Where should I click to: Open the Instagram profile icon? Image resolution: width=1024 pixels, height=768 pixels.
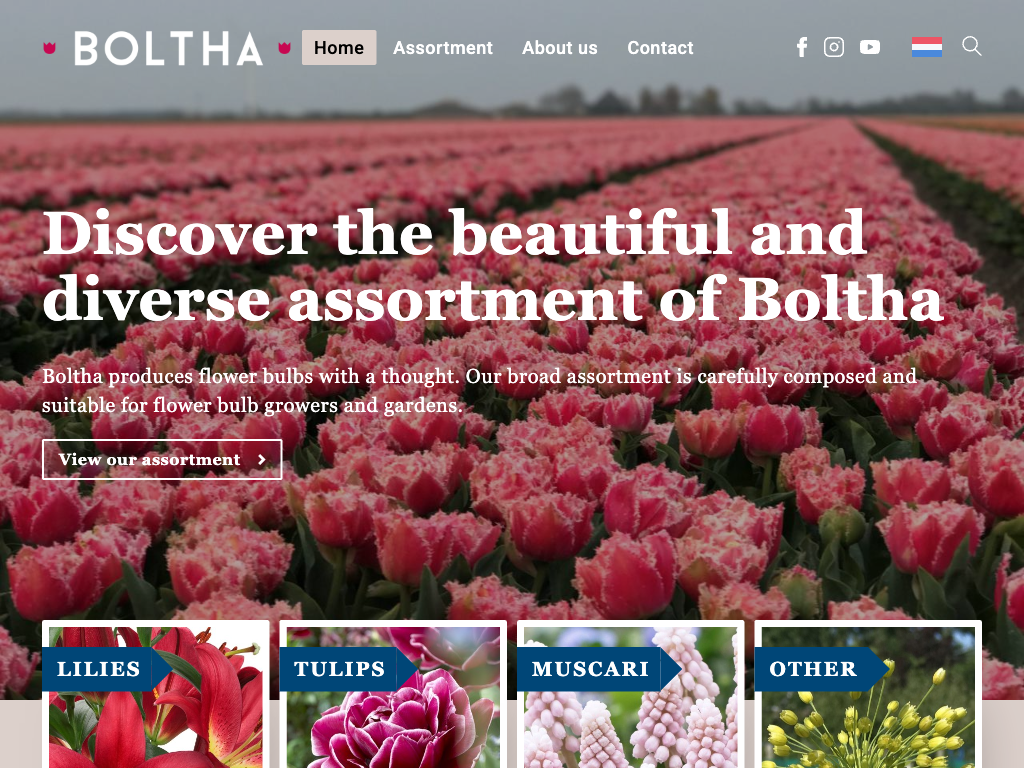834,47
